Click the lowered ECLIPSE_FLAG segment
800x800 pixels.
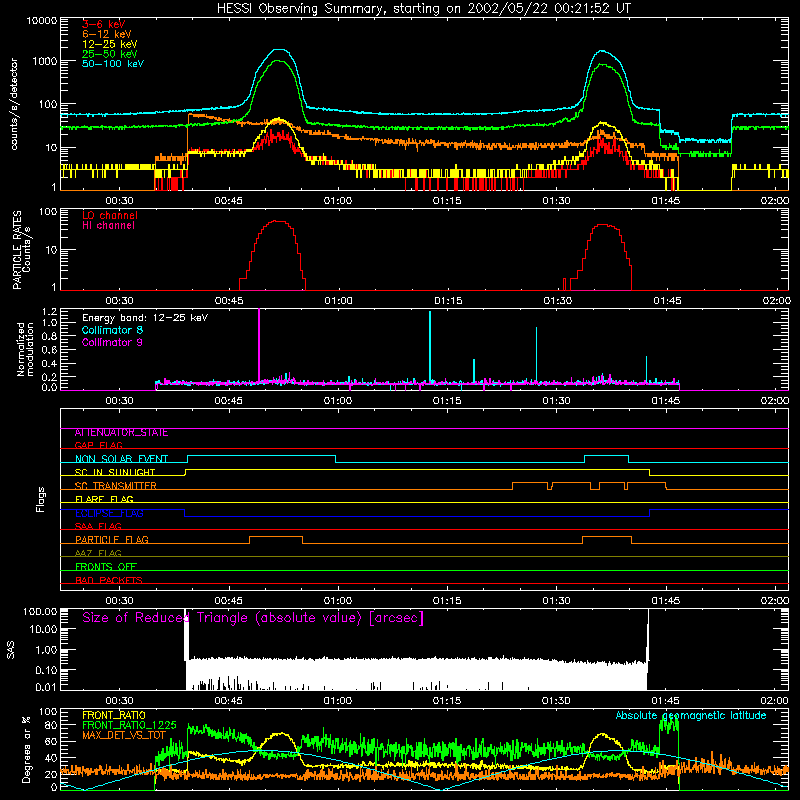pyautogui.click(x=417, y=516)
